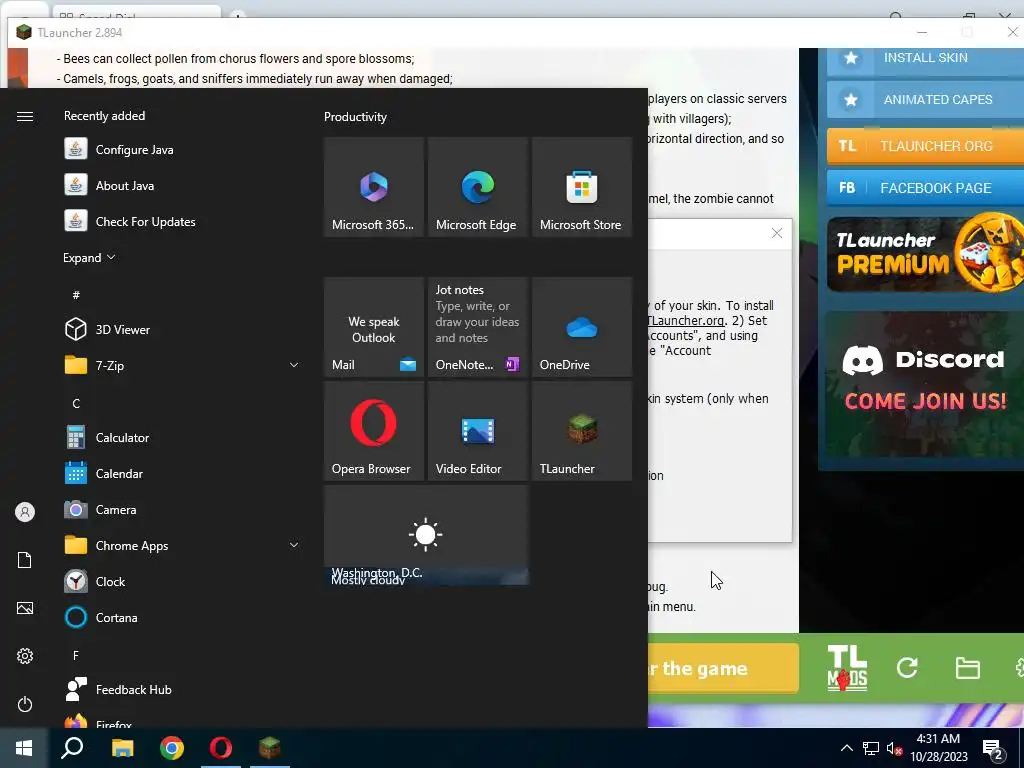Open Video Editor tile
The image size is (1024, 768).
point(477,431)
